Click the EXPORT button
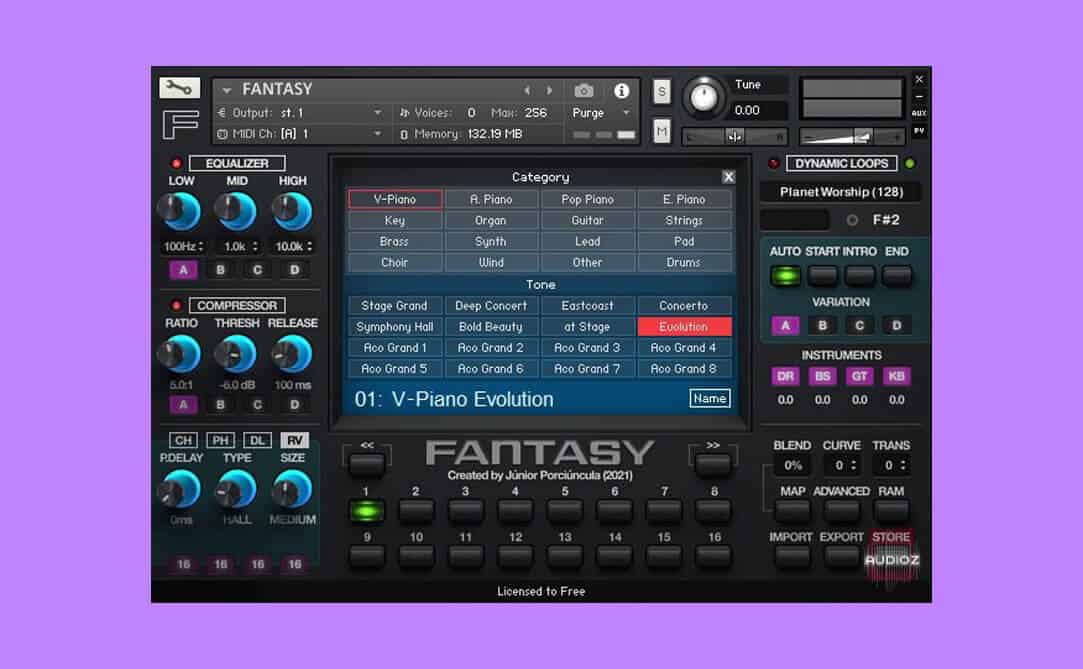 click(x=841, y=555)
